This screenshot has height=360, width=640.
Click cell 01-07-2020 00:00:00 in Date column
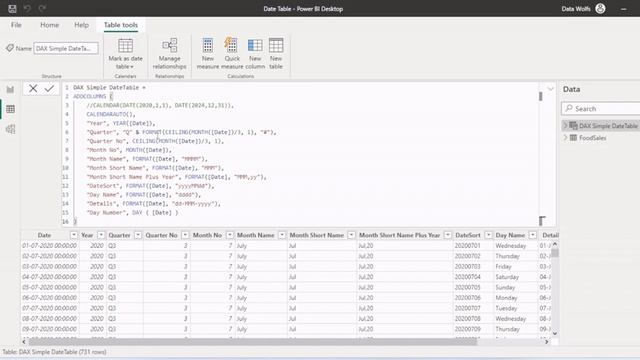coord(49,246)
